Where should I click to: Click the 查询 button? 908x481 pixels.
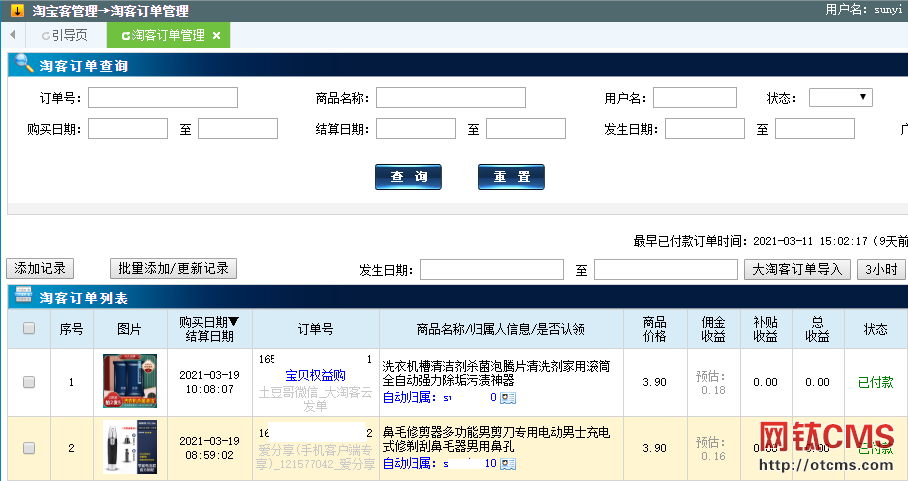pyautogui.click(x=408, y=177)
